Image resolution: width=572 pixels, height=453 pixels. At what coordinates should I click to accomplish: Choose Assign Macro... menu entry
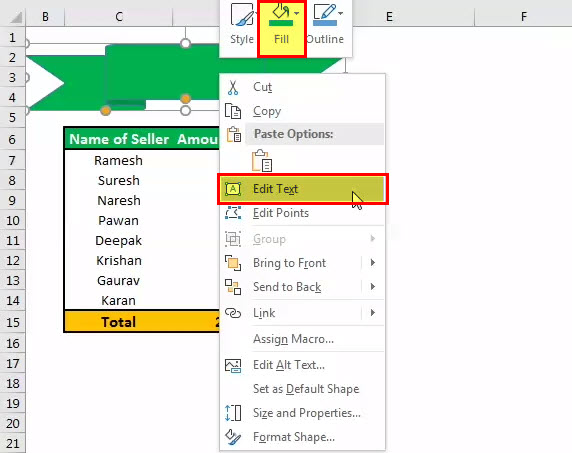tap(302, 339)
